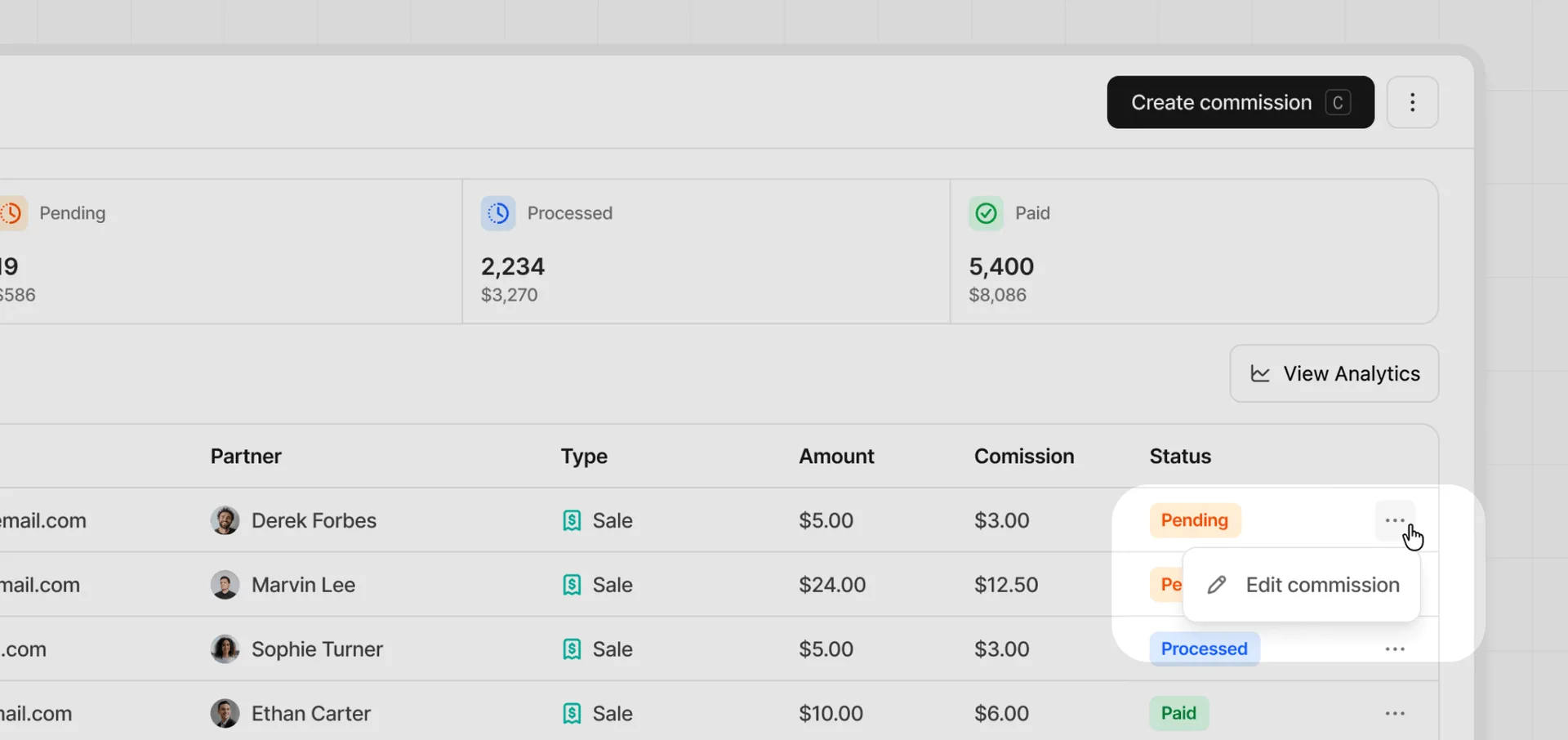Click the pencil icon in popup menu
The height and width of the screenshot is (740, 1568).
[x=1217, y=585]
